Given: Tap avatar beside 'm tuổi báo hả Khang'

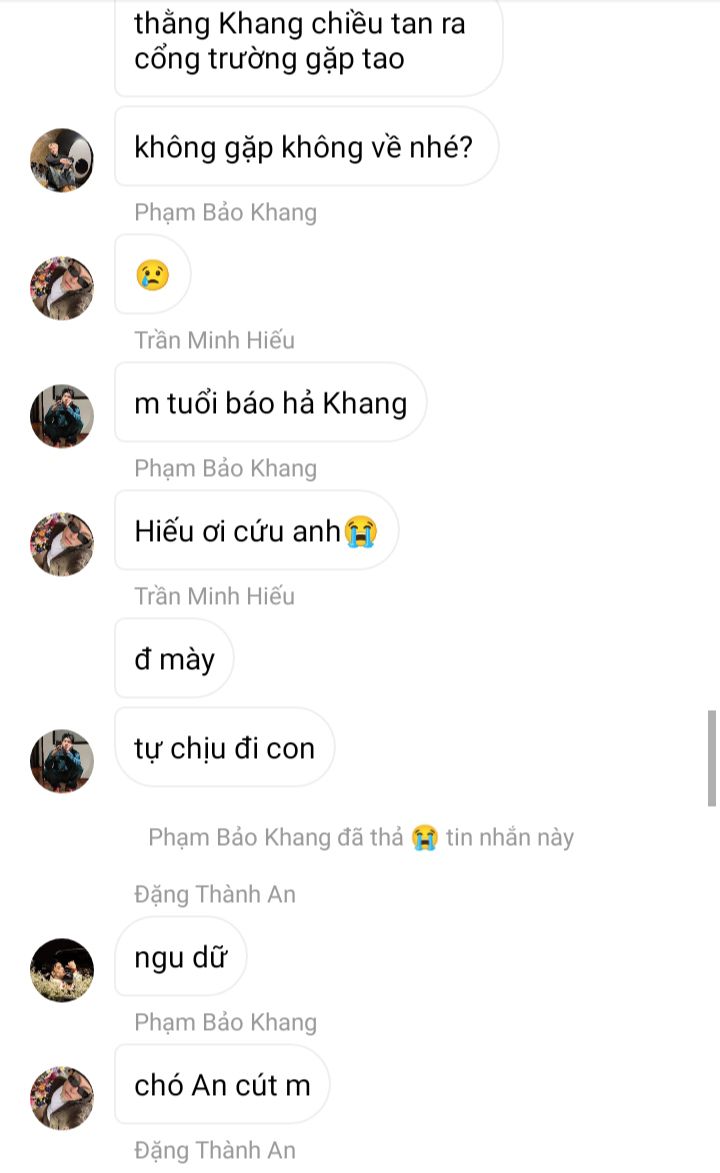Looking at the screenshot, I should (x=61, y=416).
